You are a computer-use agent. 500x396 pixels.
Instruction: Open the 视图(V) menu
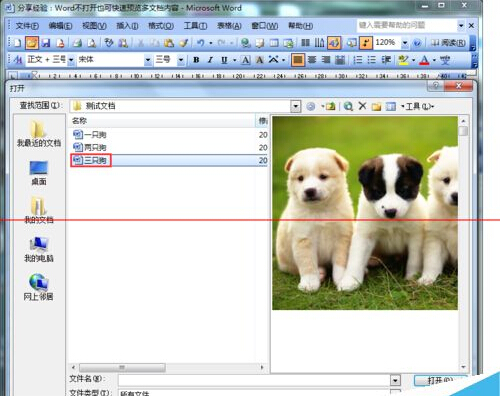pos(94,26)
